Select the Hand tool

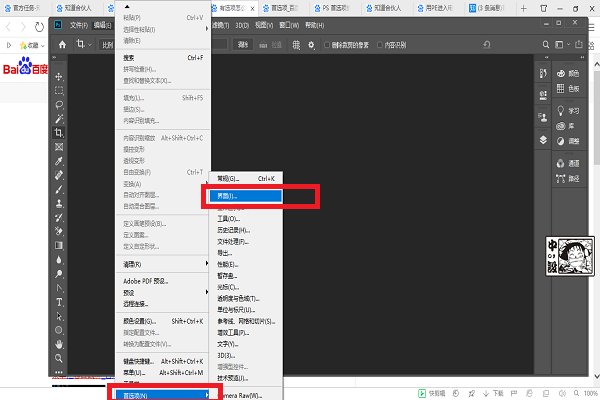(x=59, y=344)
